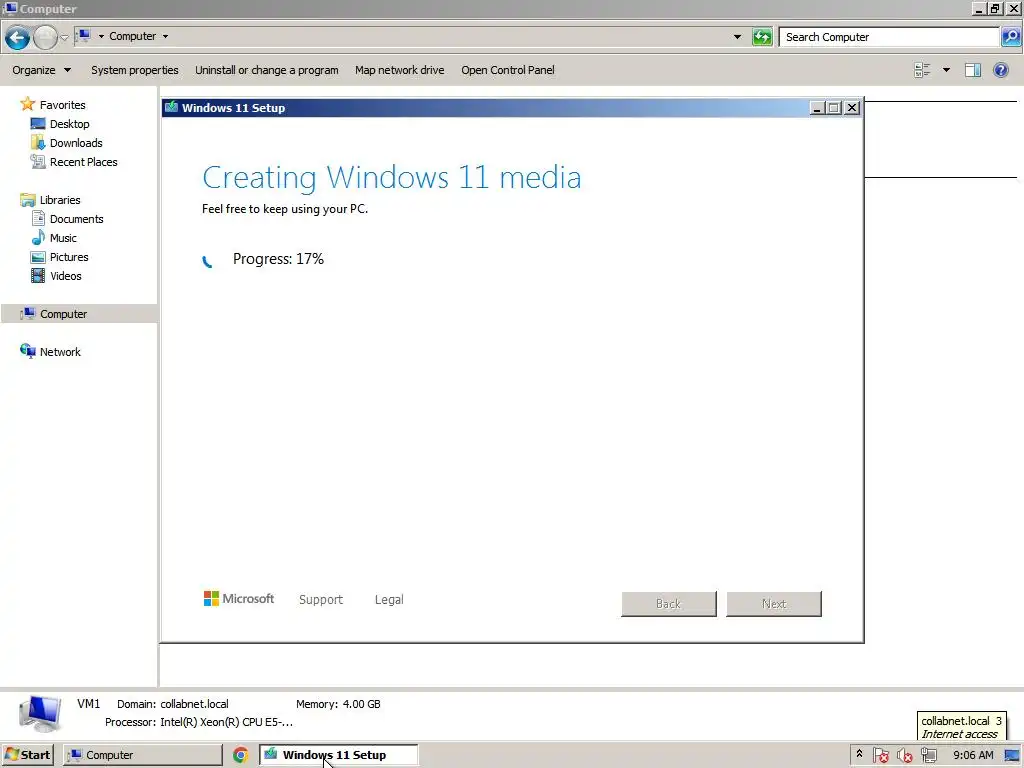Select Uninstall or change a program
1024x768 pixels.
tap(266, 70)
